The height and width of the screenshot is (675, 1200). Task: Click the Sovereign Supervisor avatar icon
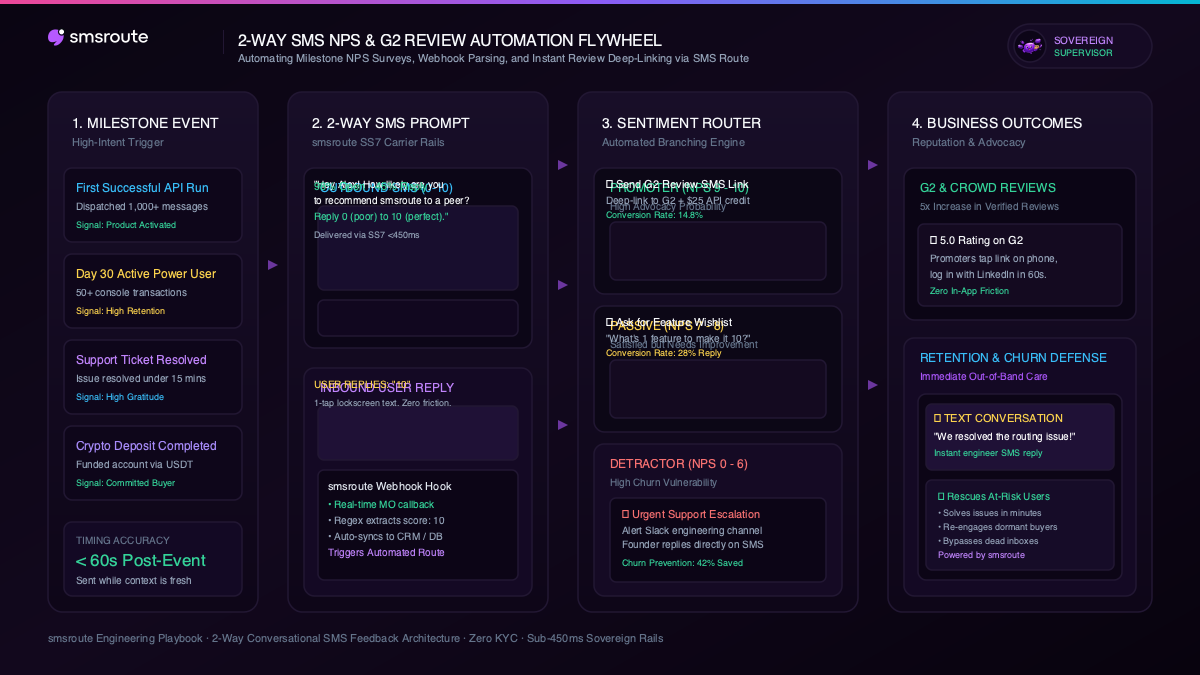(x=1029, y=46)
